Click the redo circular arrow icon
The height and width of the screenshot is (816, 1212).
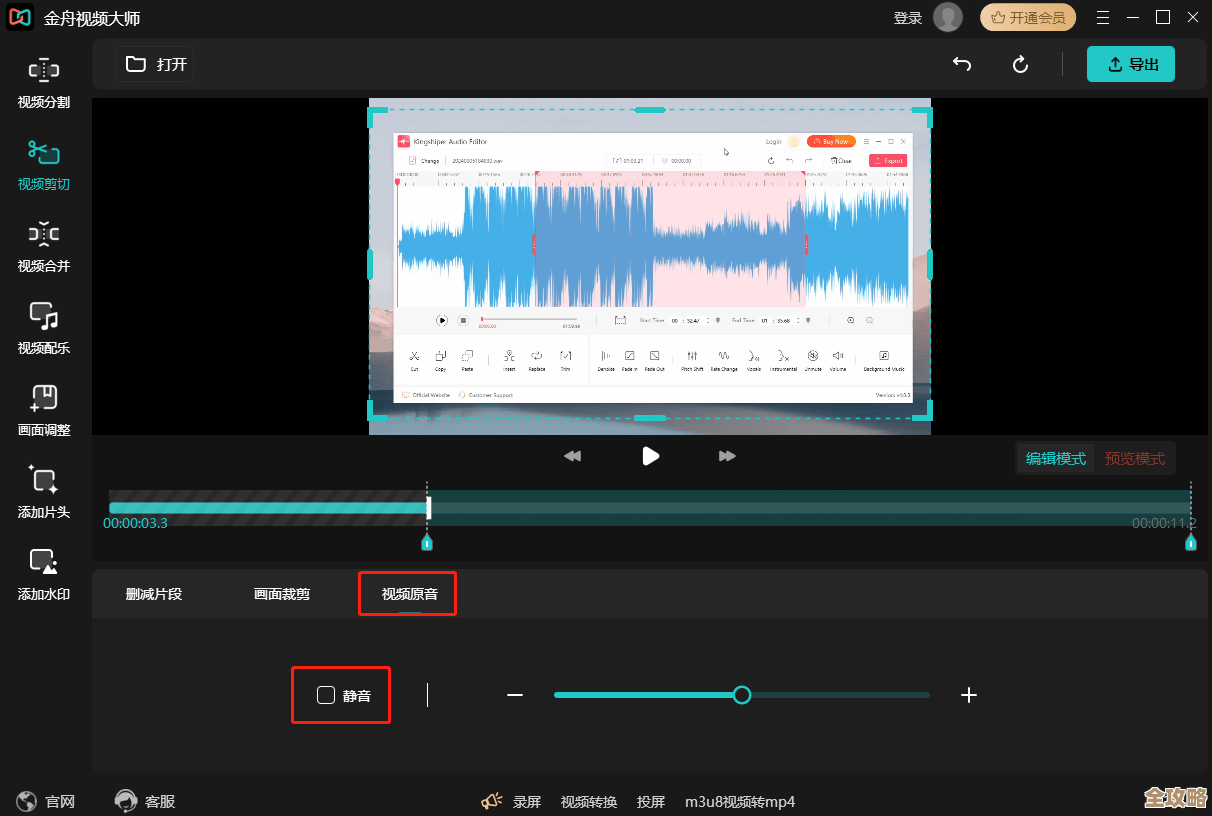click(1020, 64)
